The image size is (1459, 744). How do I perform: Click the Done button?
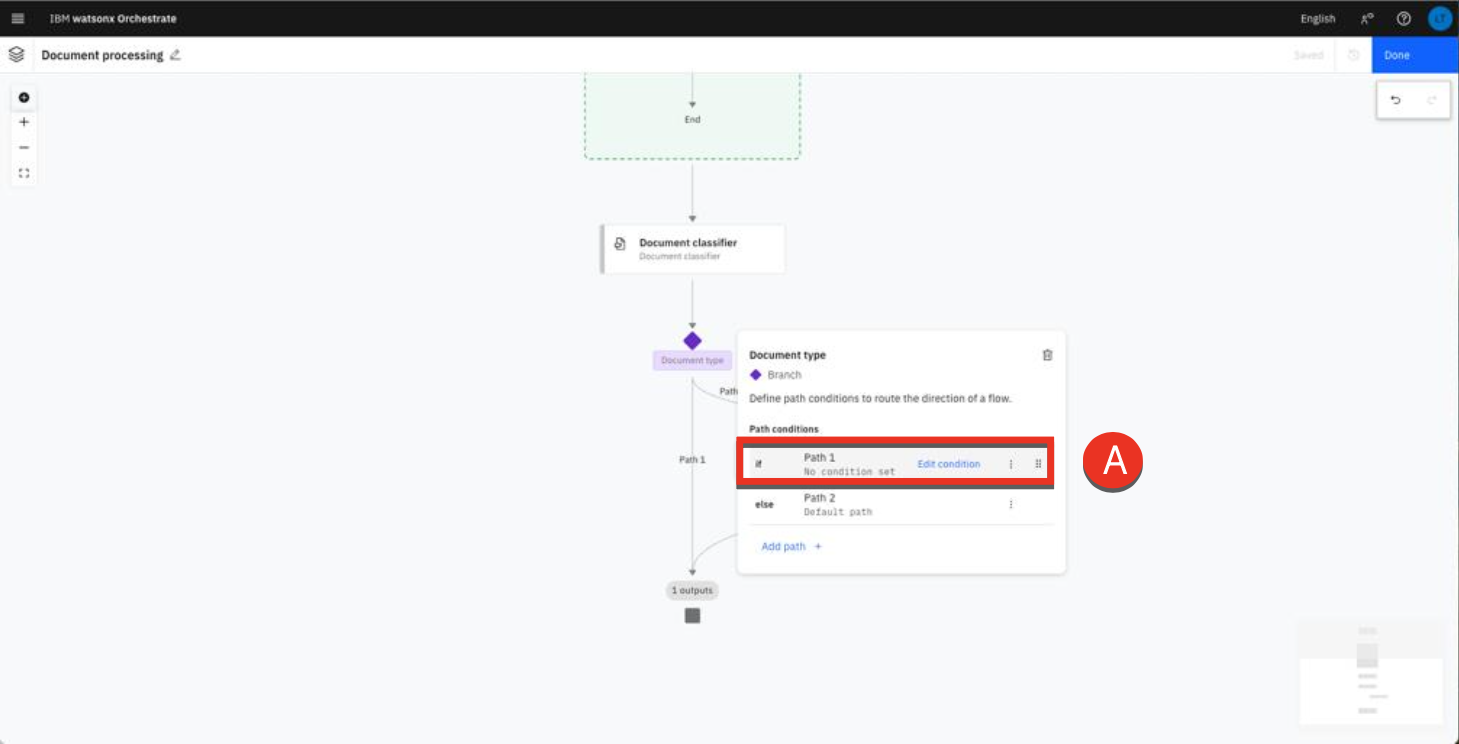click(x=1414, y=55)
